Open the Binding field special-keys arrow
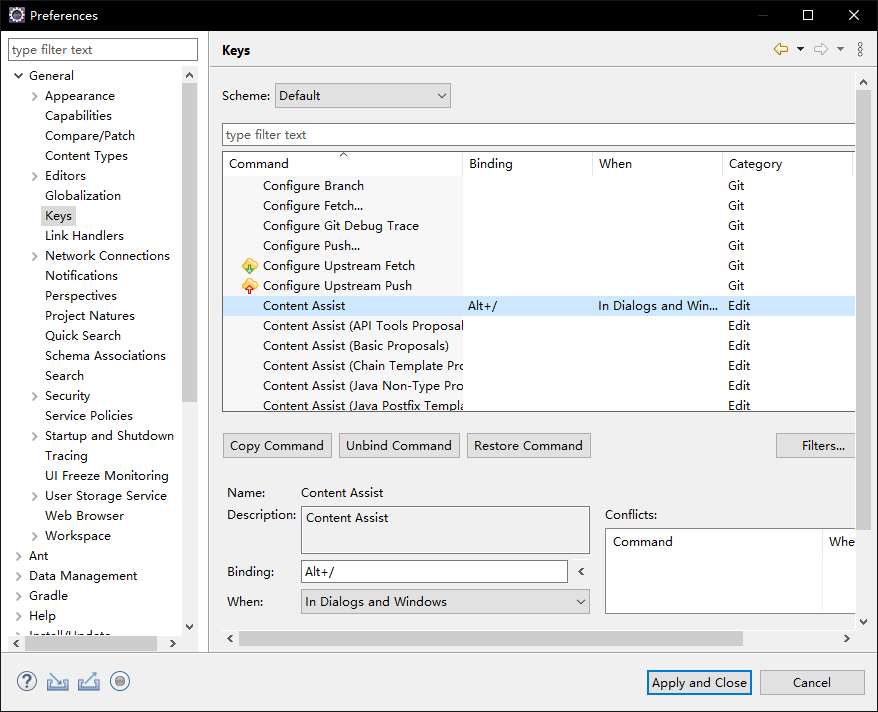 581,572
